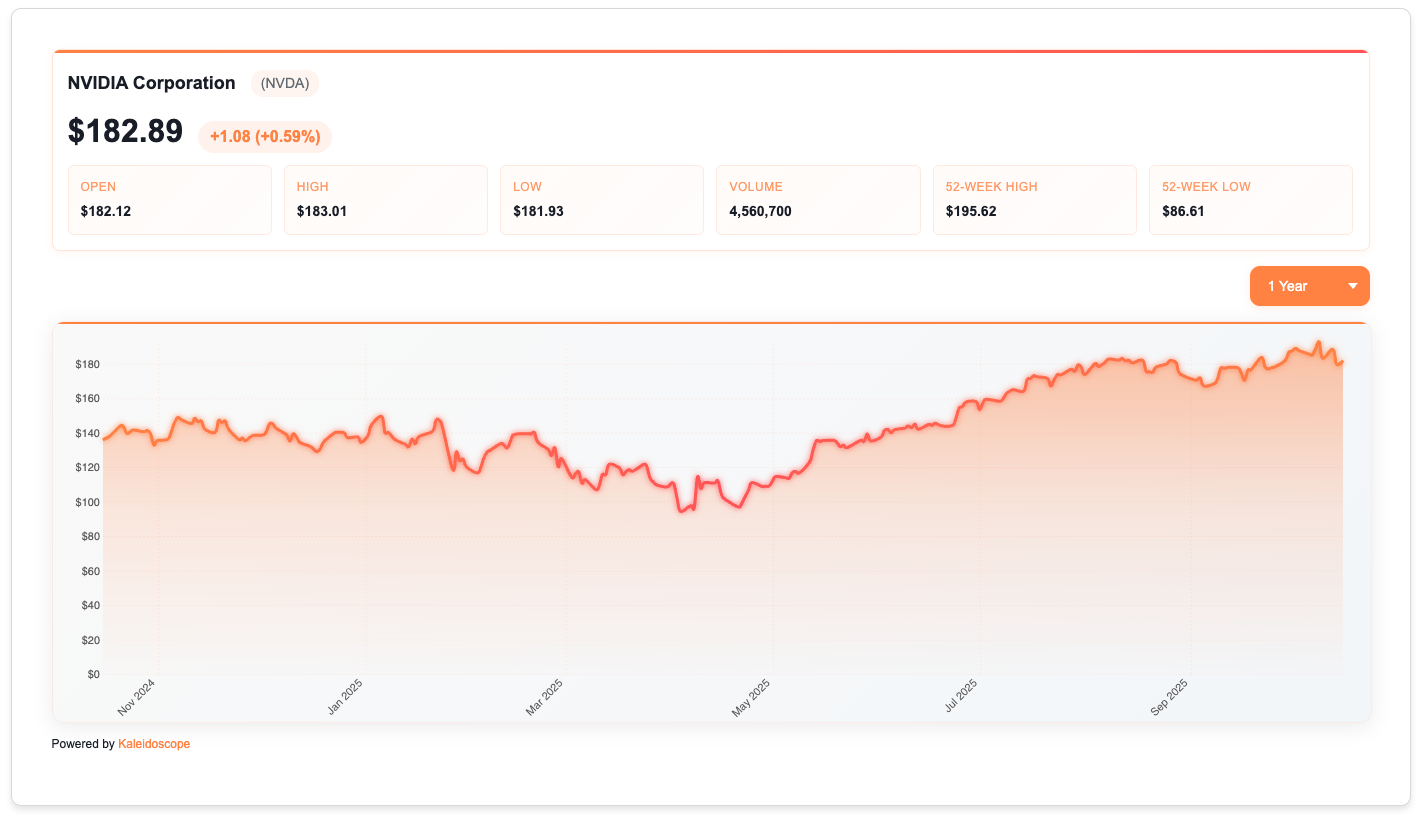
Task: Click the VOLUME stat card
Action: [x=818, y=199]
